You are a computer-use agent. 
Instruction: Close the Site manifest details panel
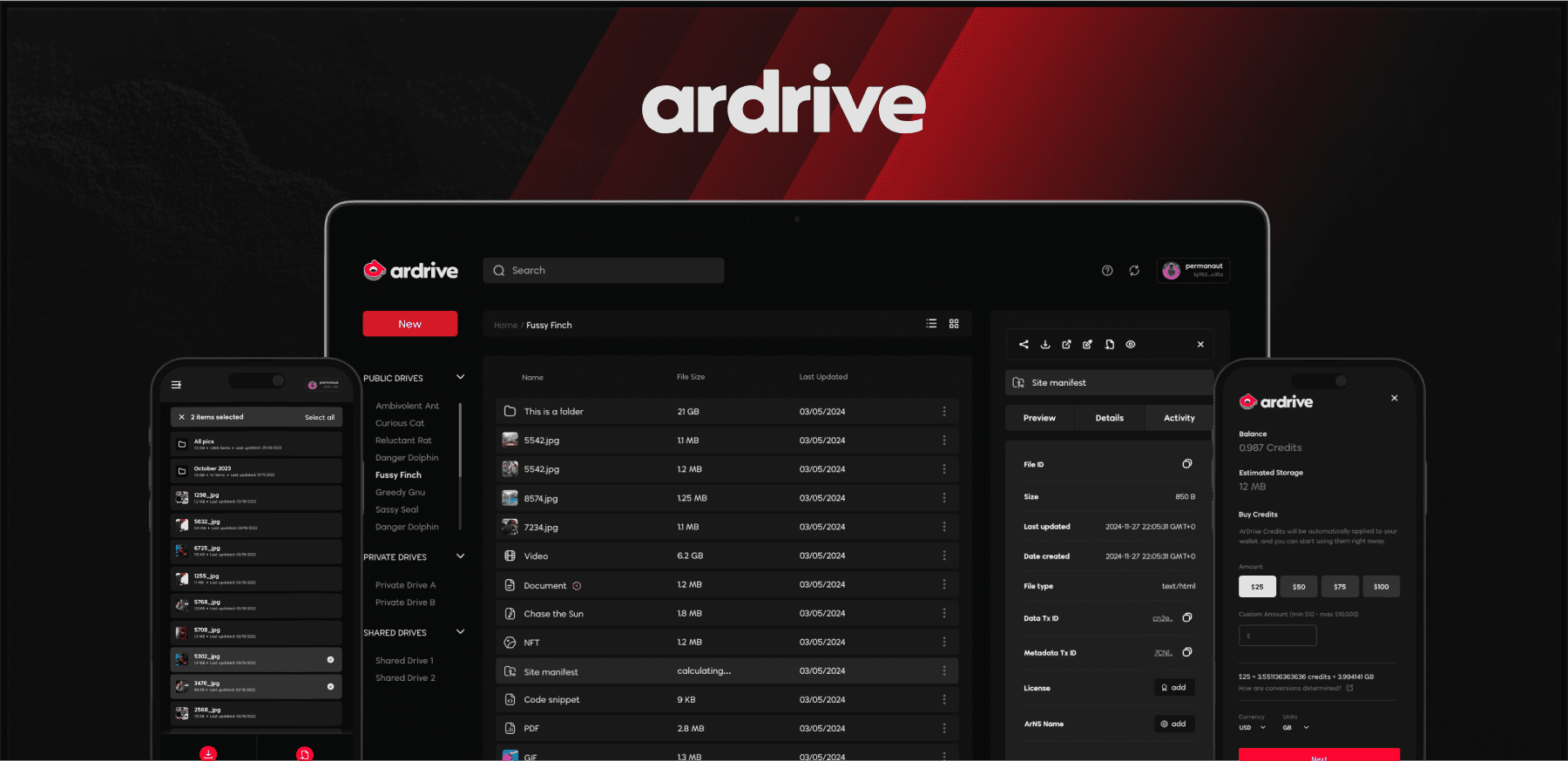pyautogui.click(x=1200, y=345)
